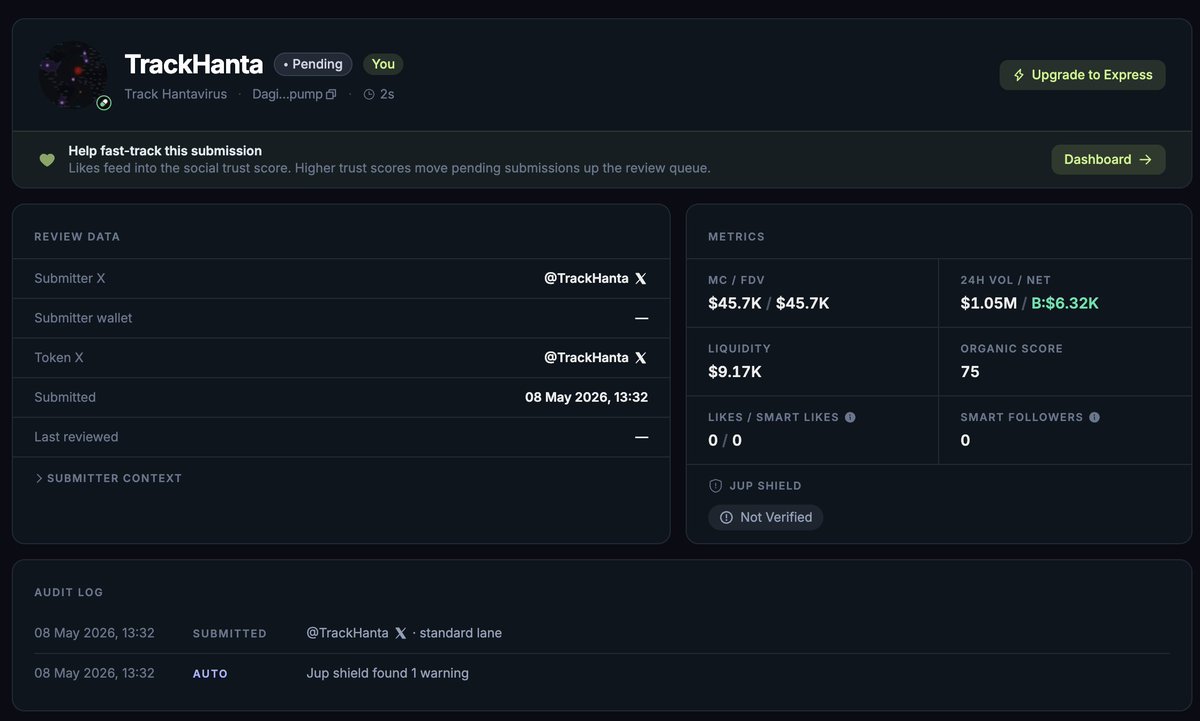Screen dimensions: 1200x721
Task: Click the $45.7K / $45.7K MC / FDV value
Action: [x=769, y=303]
